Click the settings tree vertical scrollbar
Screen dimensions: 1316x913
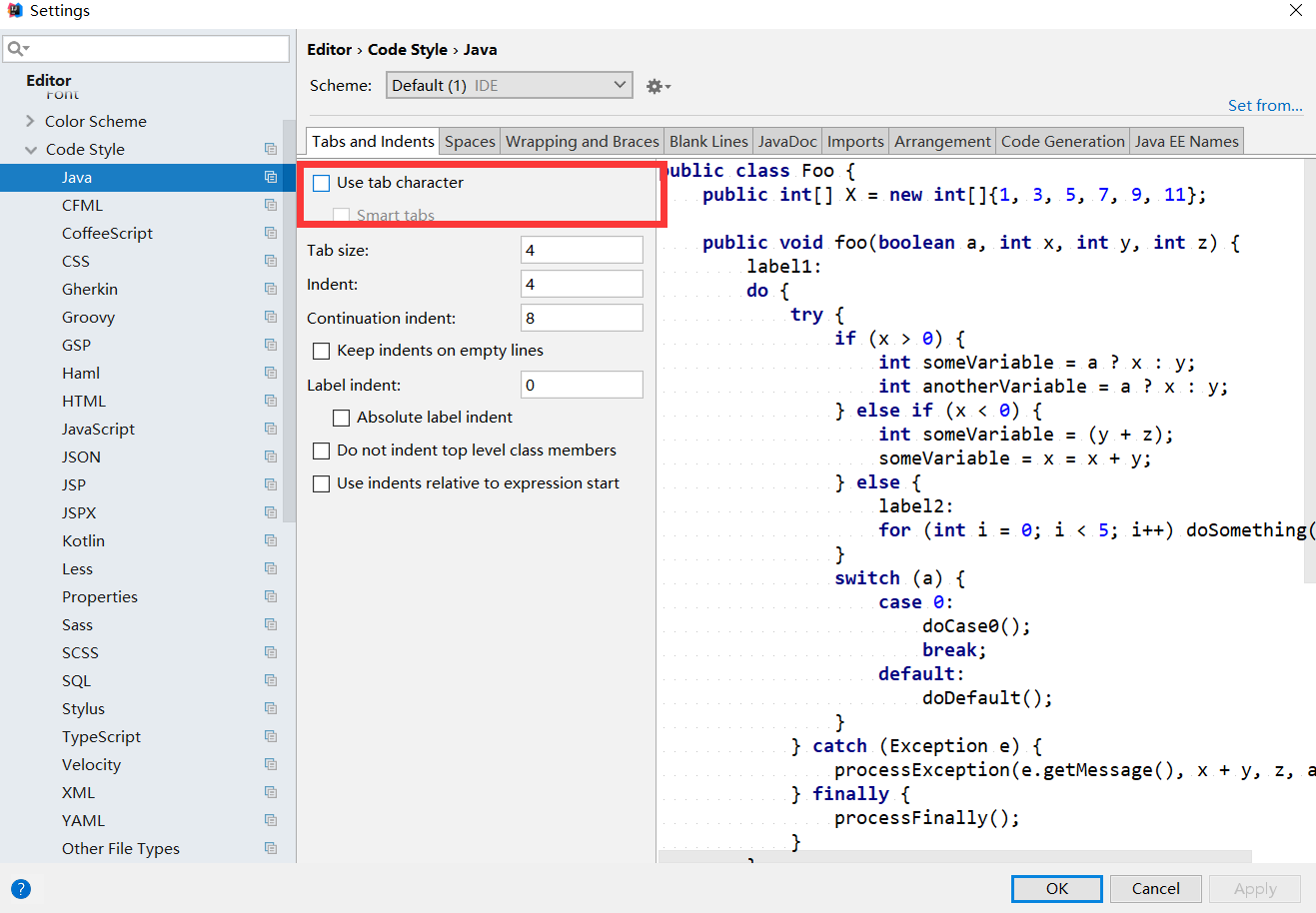(290, 322)
